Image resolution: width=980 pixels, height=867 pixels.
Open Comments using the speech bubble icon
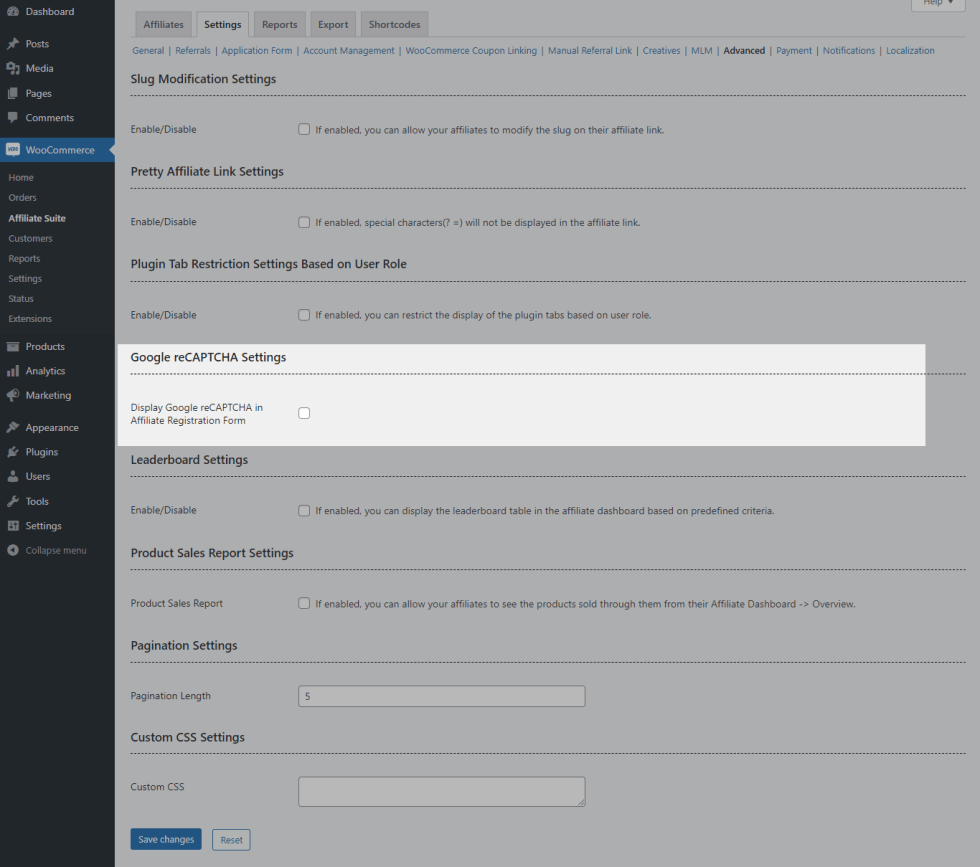(x=13, y=118)
